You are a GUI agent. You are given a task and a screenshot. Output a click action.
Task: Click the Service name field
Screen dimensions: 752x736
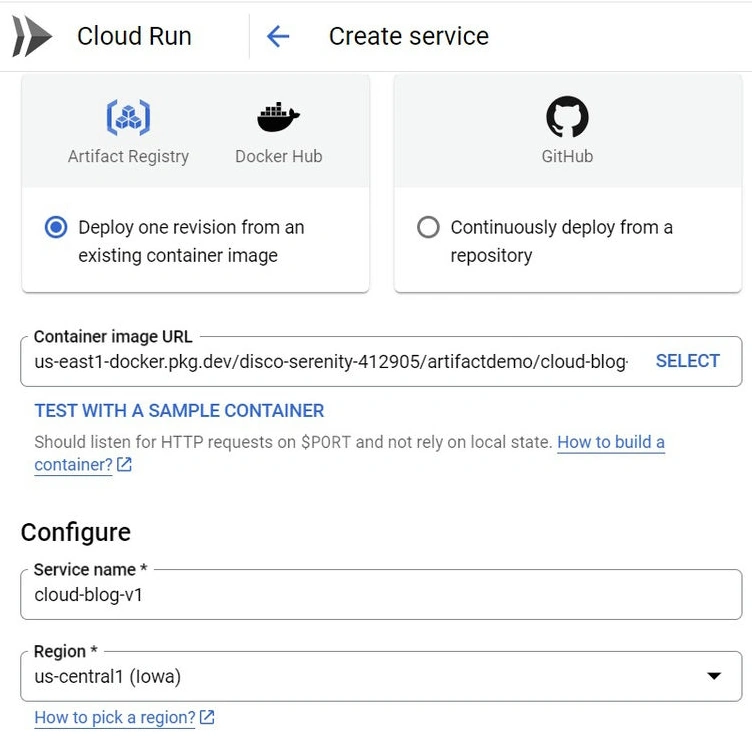click(381, 595)
